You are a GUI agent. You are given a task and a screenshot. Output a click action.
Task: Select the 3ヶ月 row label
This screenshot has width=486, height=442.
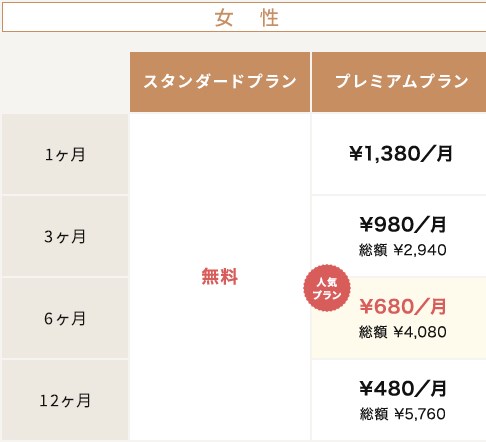click(65, 236)
